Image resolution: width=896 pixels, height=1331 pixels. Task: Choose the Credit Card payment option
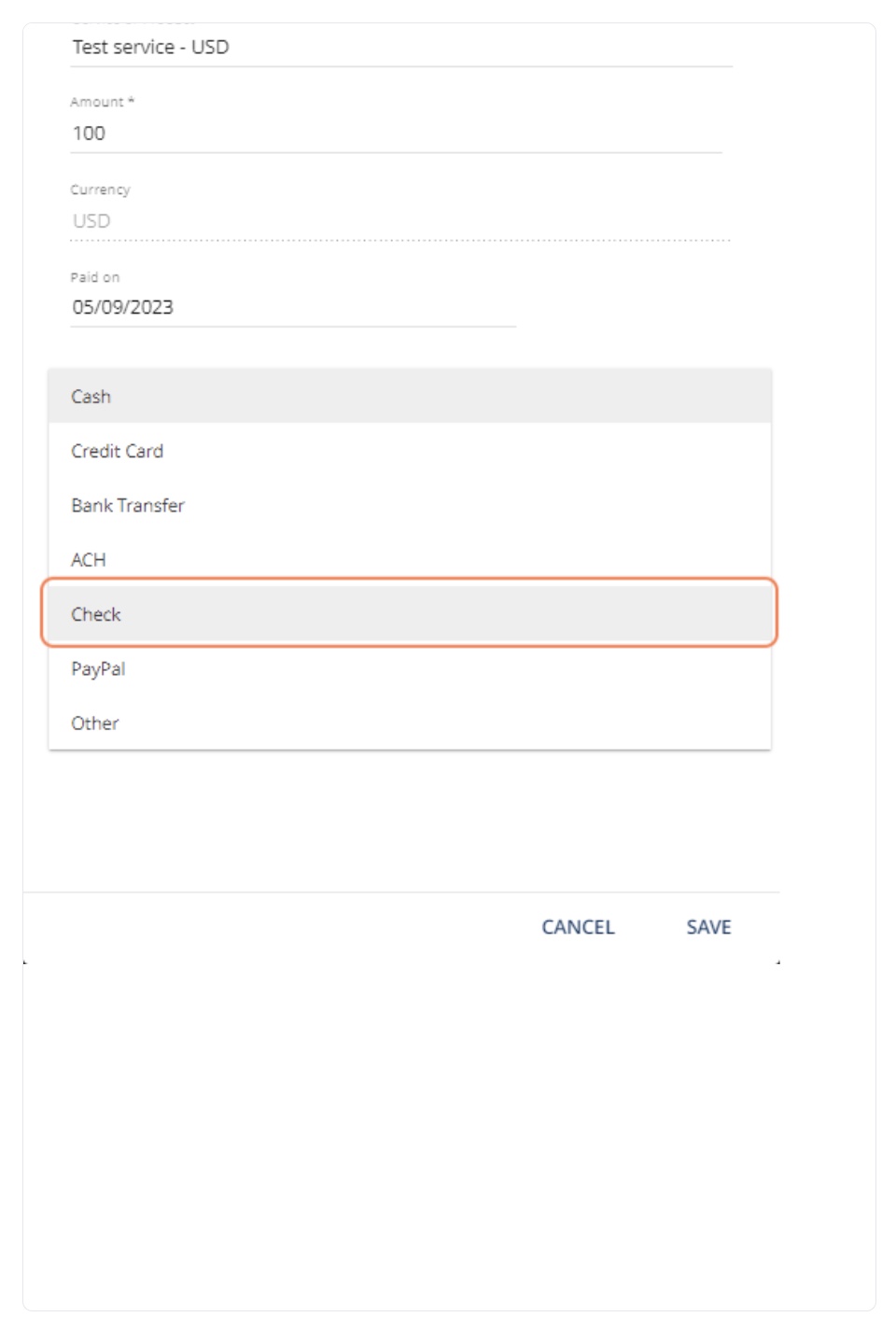[410, 451]
